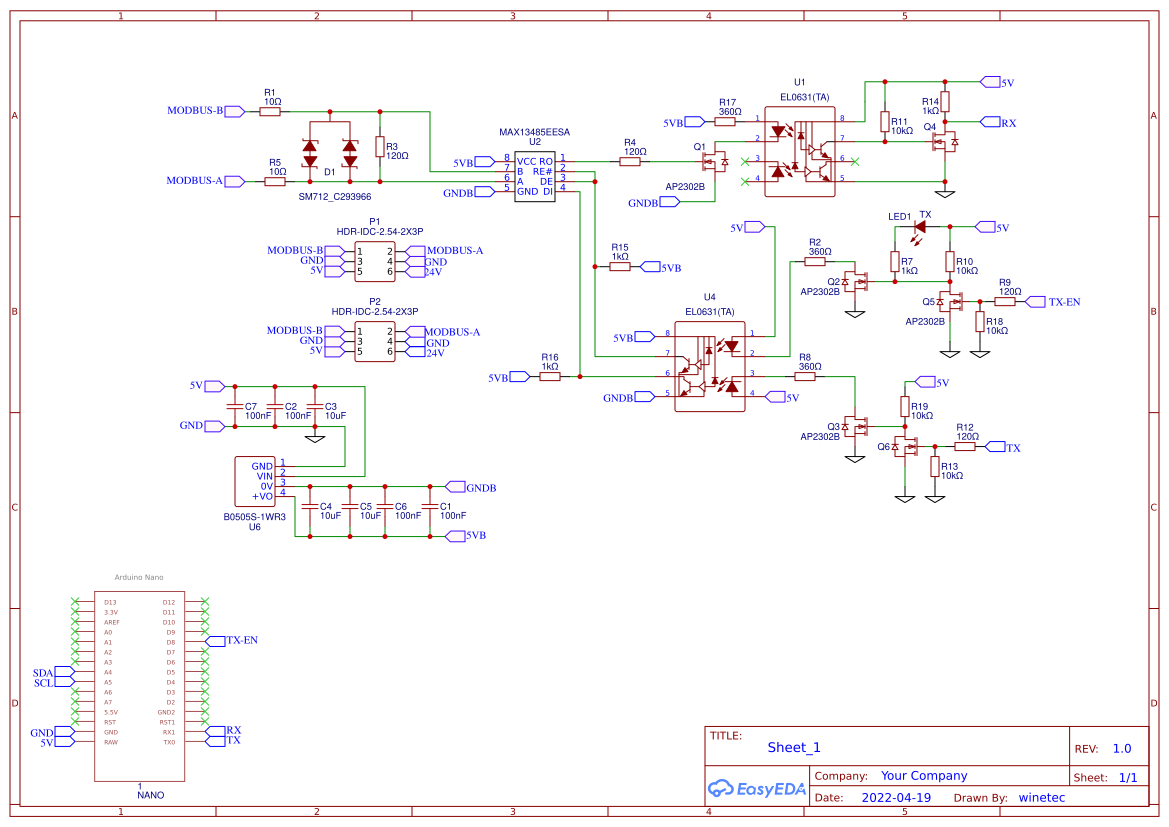Click the AP2302B transistor Q1 symbol
This screenshot has width=1169, height=827.
coord(707,160)
